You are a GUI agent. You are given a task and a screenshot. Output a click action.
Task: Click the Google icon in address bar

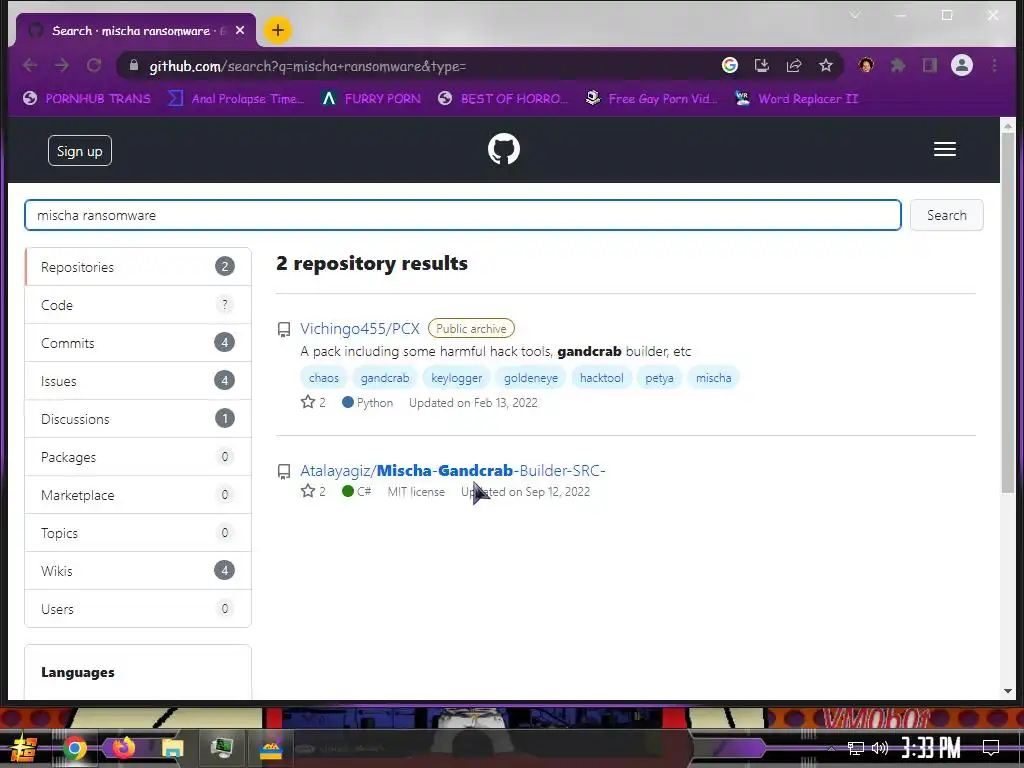[729, 65]
